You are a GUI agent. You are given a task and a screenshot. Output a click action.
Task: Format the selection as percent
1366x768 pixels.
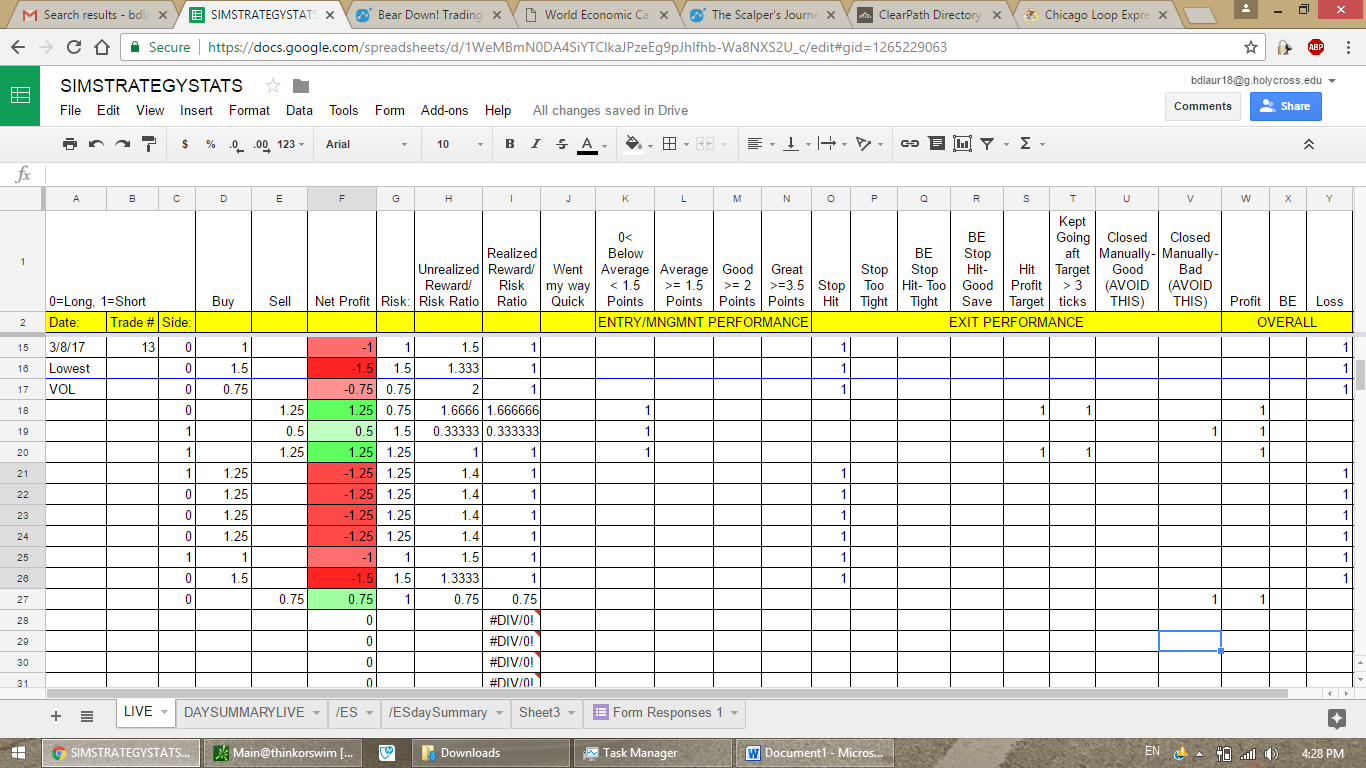click(210, 144)
